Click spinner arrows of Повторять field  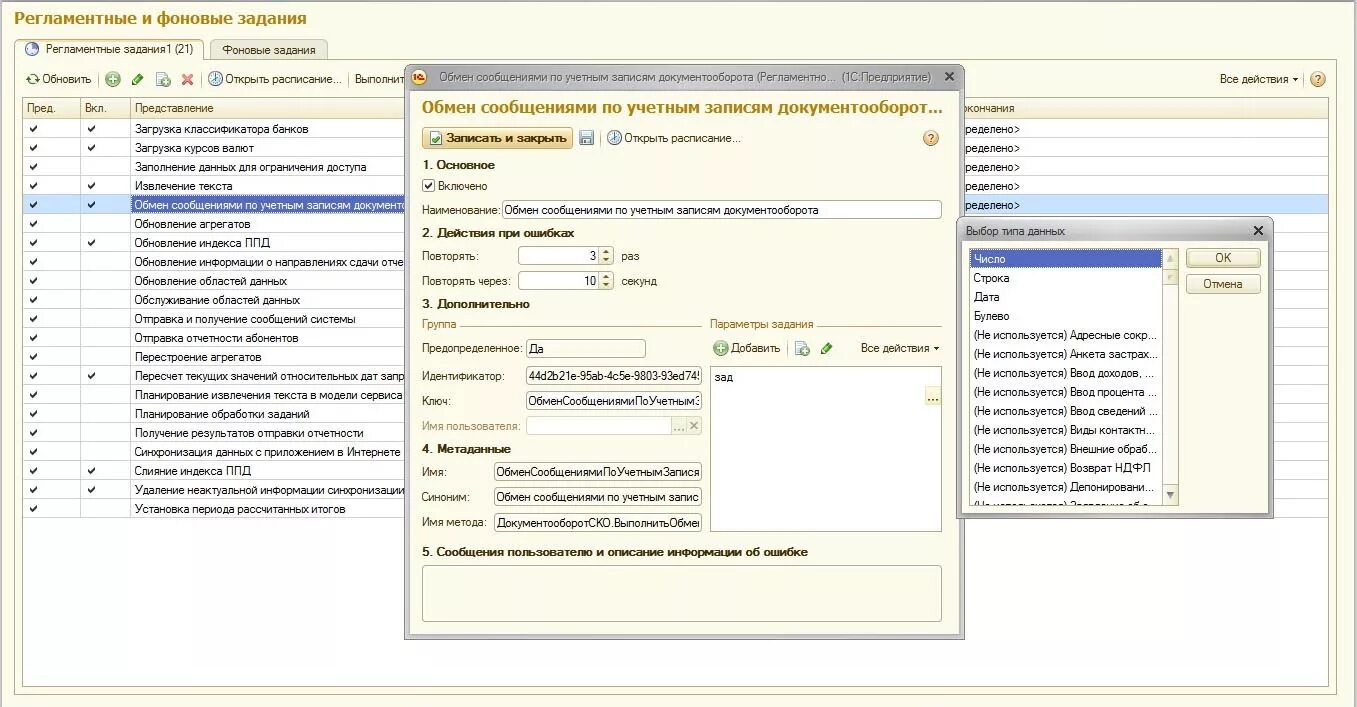[x=605, y=256]
